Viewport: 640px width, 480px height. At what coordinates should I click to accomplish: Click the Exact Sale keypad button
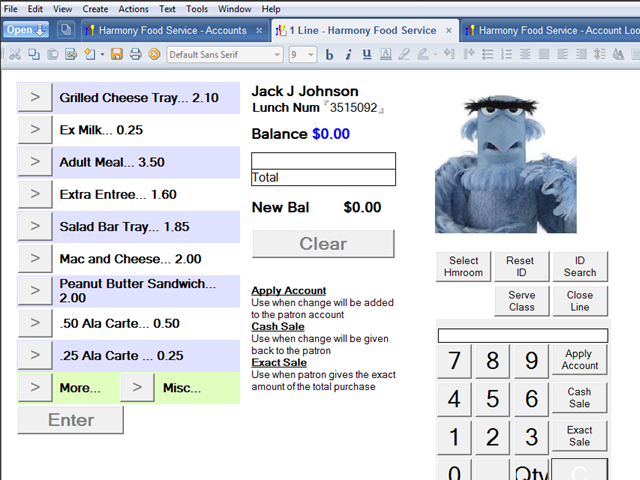coord(580,436)
